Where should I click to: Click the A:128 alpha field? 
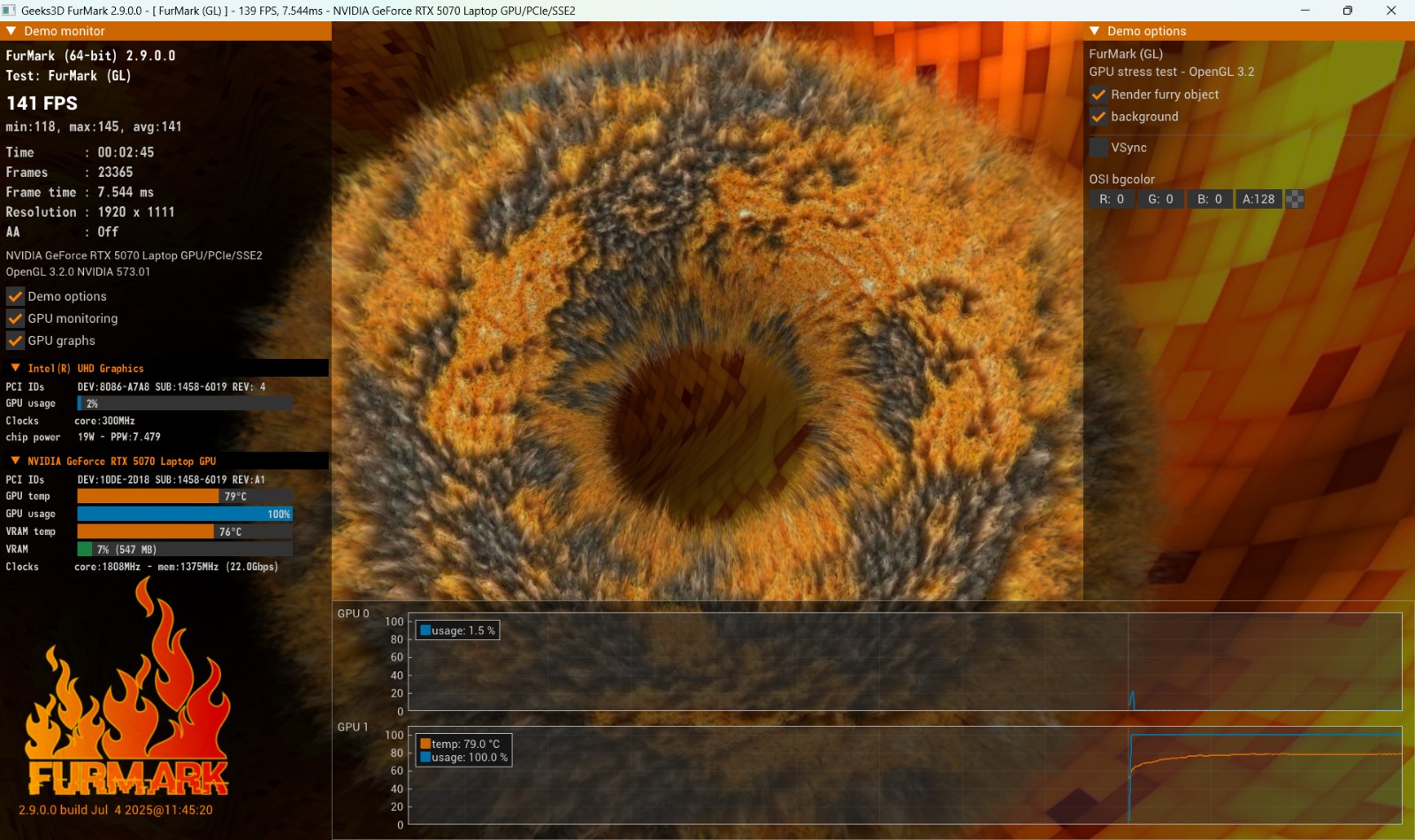pyautogui.click(x=1258, y=199)
